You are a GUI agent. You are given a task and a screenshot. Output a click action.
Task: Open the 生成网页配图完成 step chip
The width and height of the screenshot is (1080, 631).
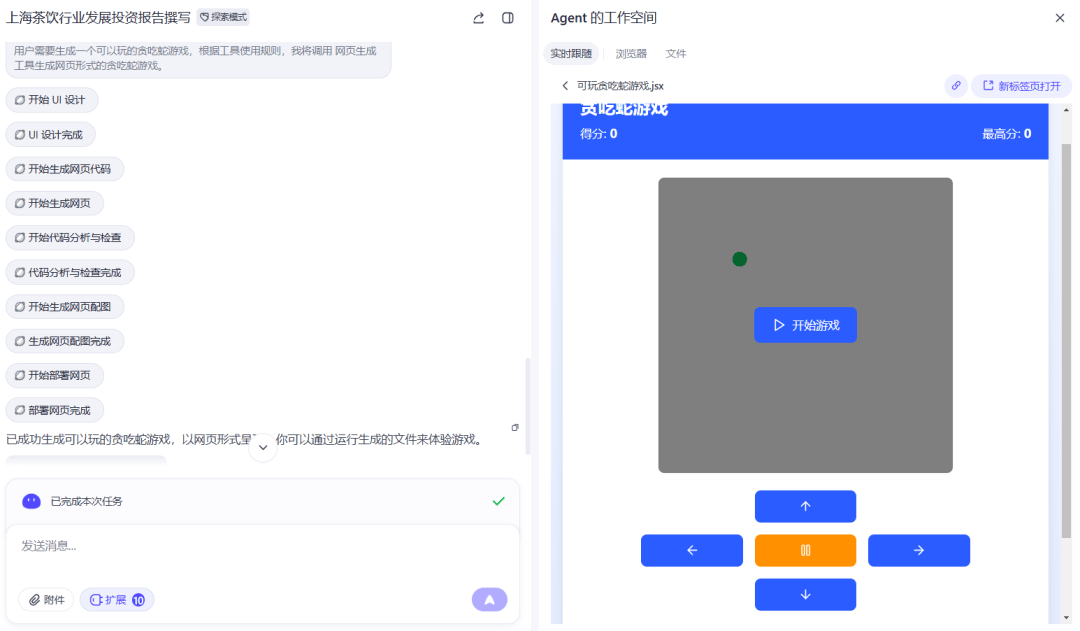point(65,341)
